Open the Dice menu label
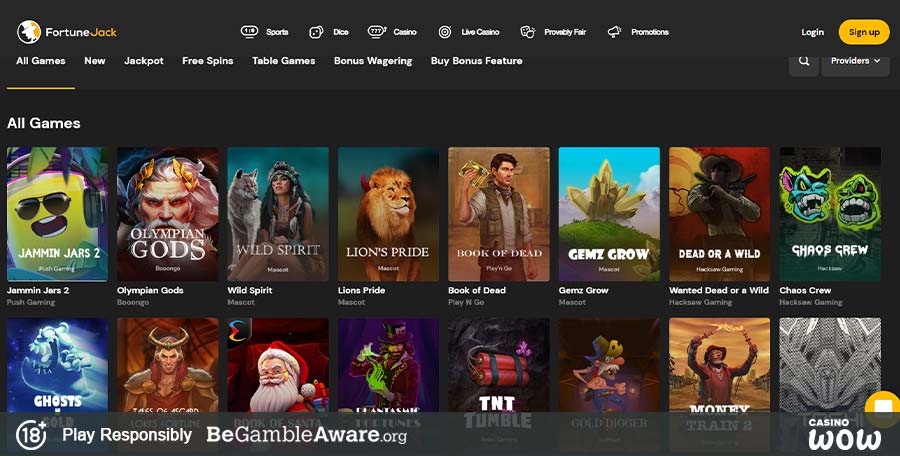This screenshot has width=900, height=456. point(341,32)
